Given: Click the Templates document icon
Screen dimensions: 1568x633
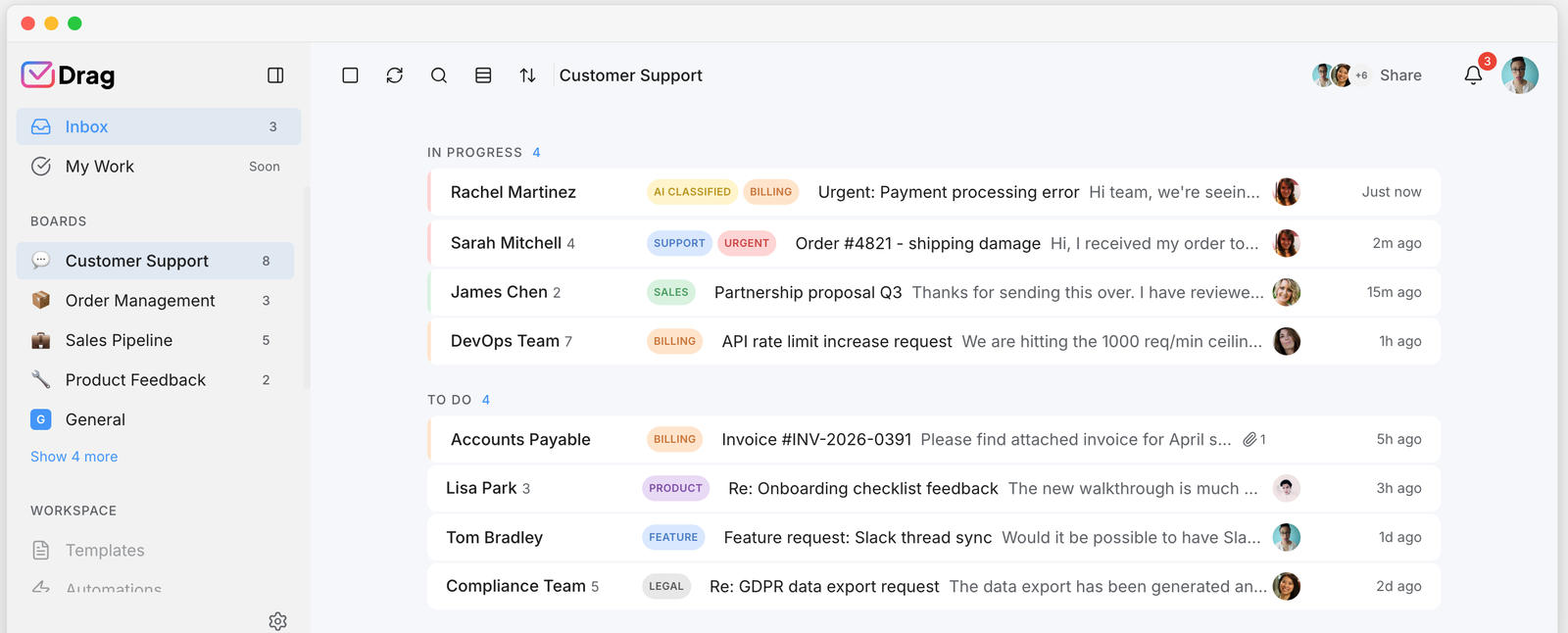Looking at the screenshot, I should [41, 551].
